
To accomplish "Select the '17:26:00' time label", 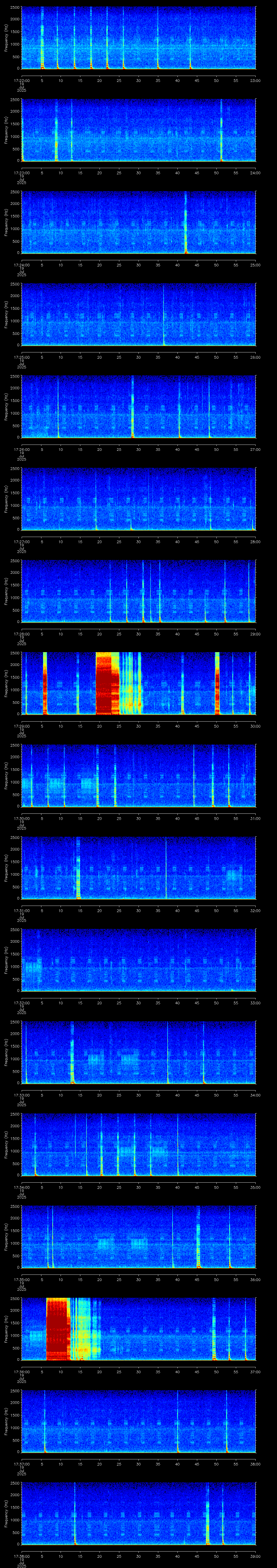I will (x=21, y=449).
